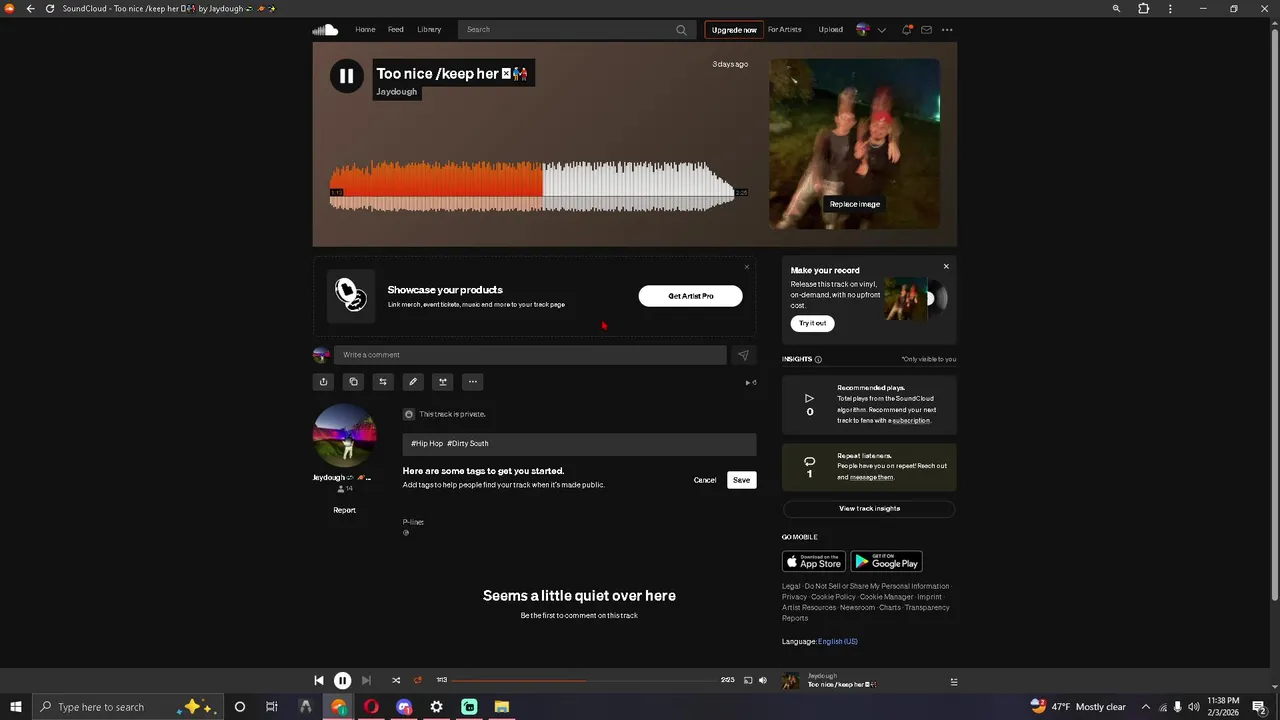Viewport: 1280px width, 720px height.
Task: Open the Upload page
Action: coord(831,30)
